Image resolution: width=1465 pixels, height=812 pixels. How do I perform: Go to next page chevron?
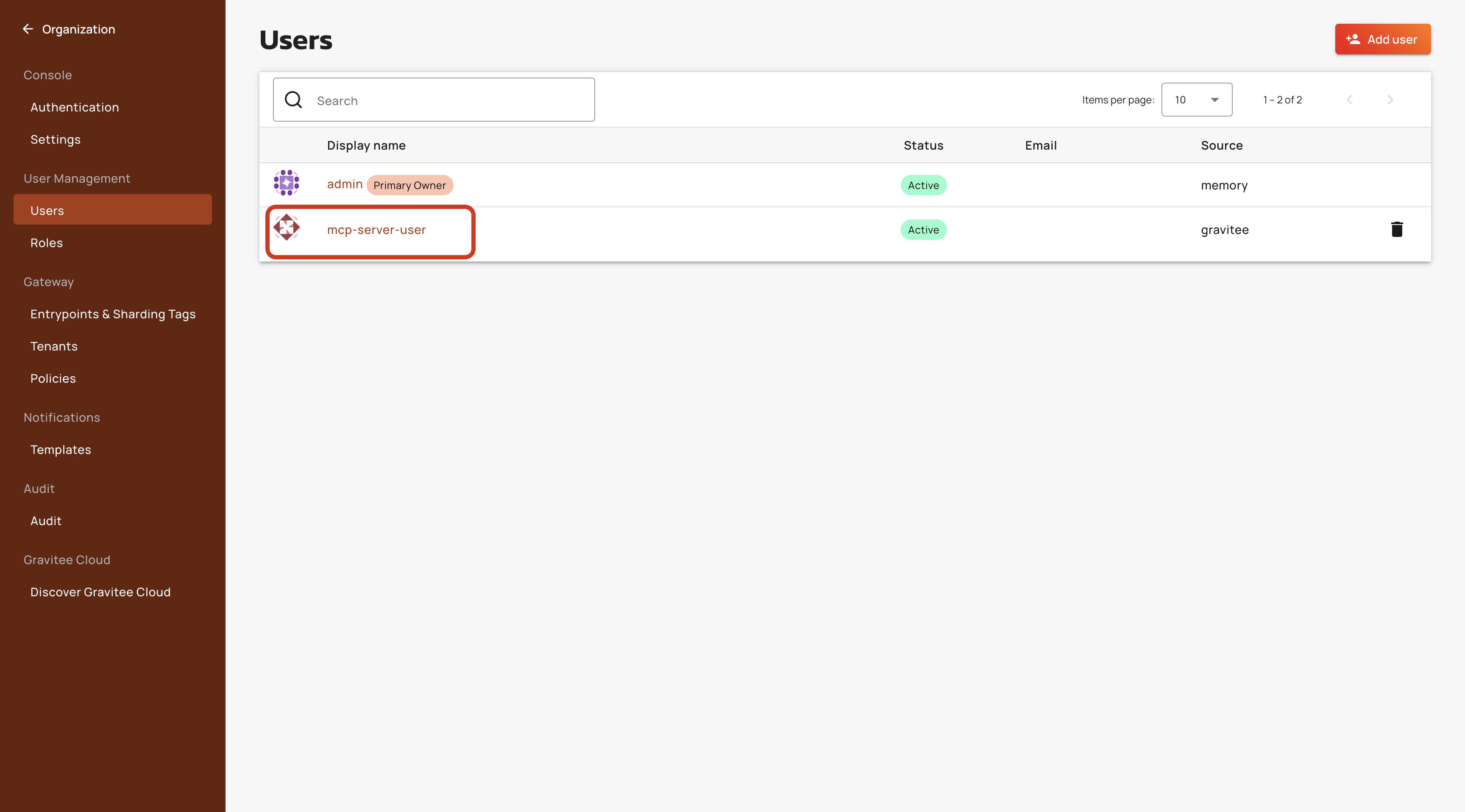click(x=1390, y=100)
